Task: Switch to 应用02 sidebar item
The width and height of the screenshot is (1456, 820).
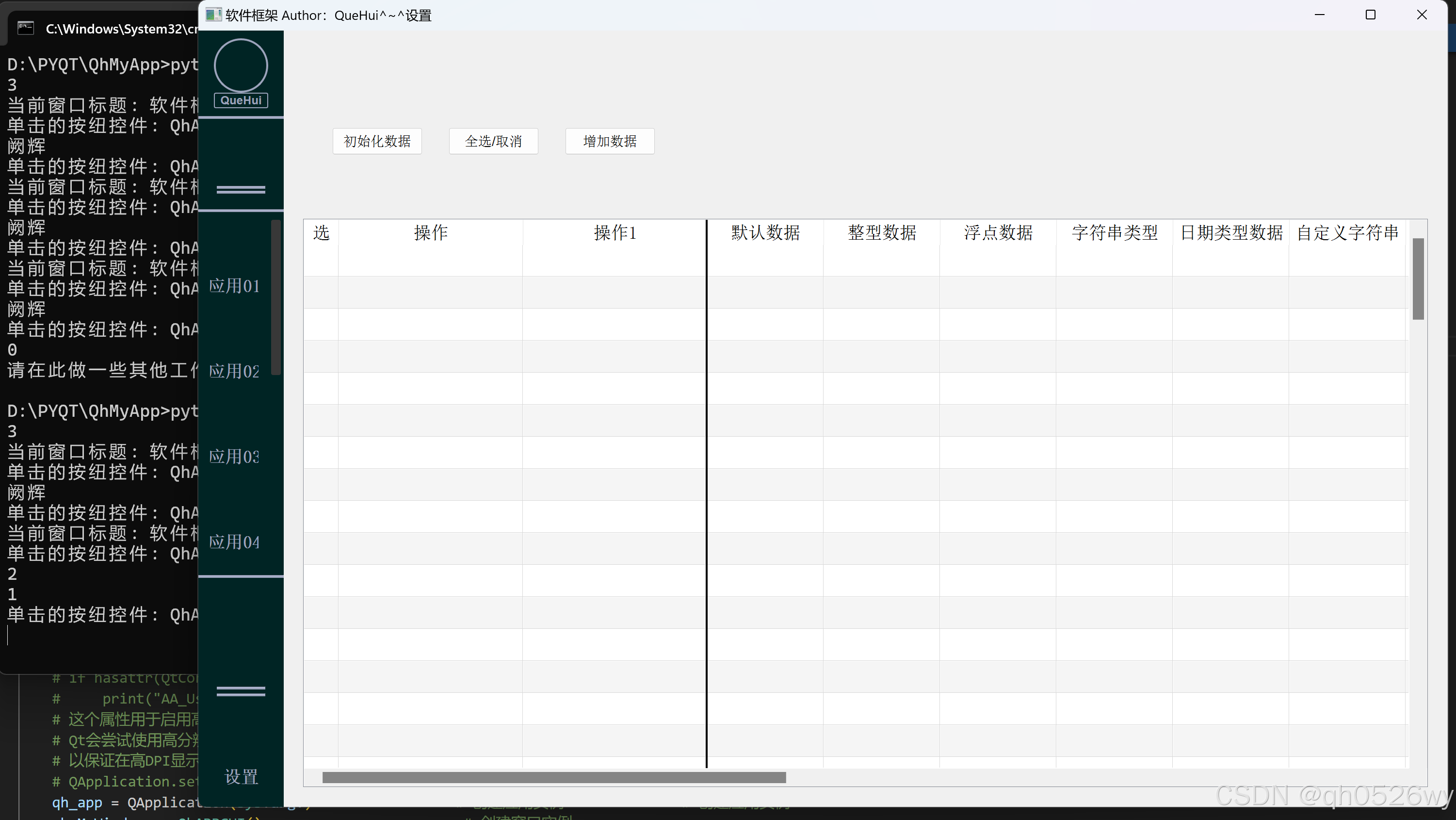Action: (235, 371)
